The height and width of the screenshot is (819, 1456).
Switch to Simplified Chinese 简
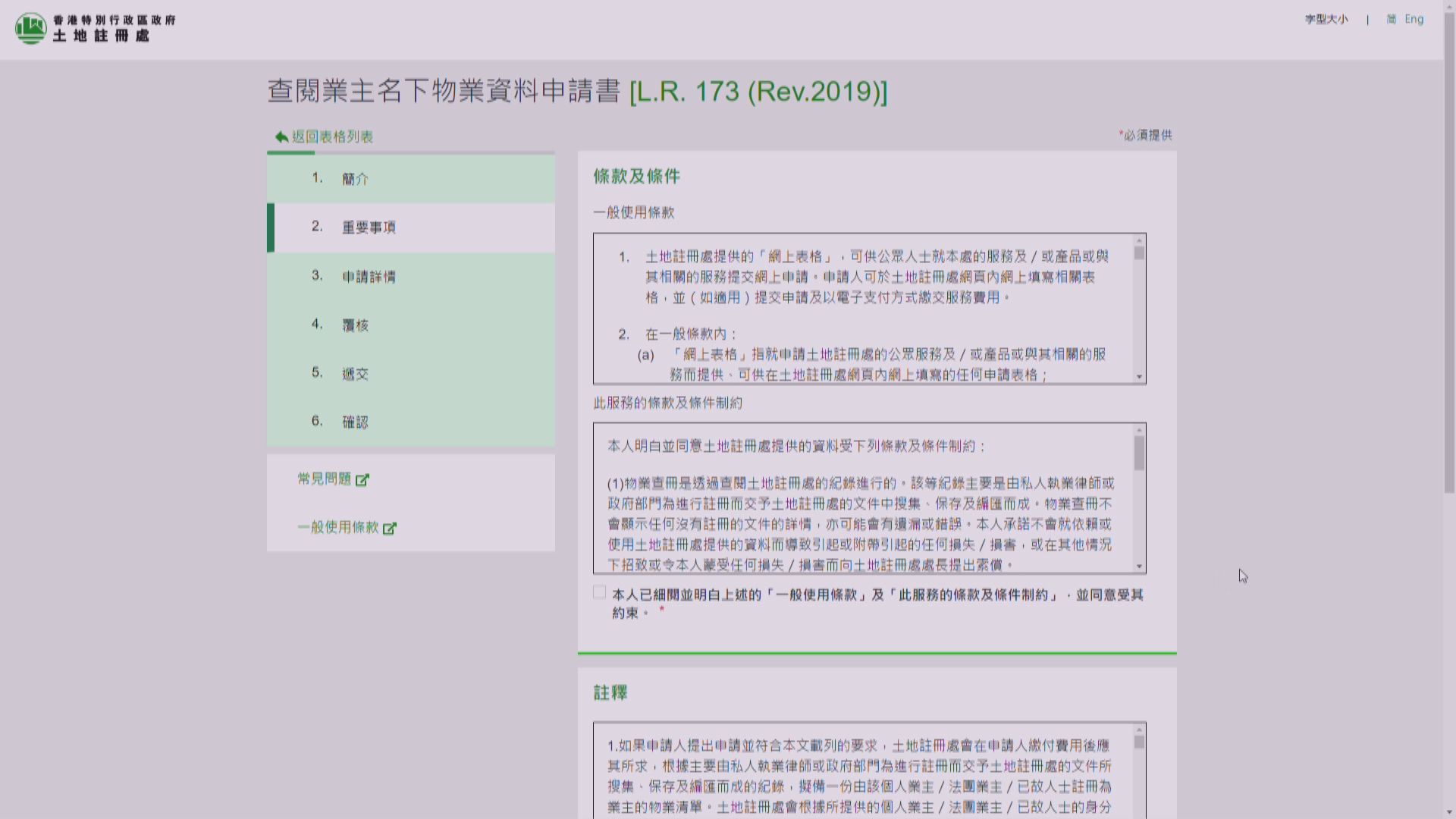tap(1392, 19)
